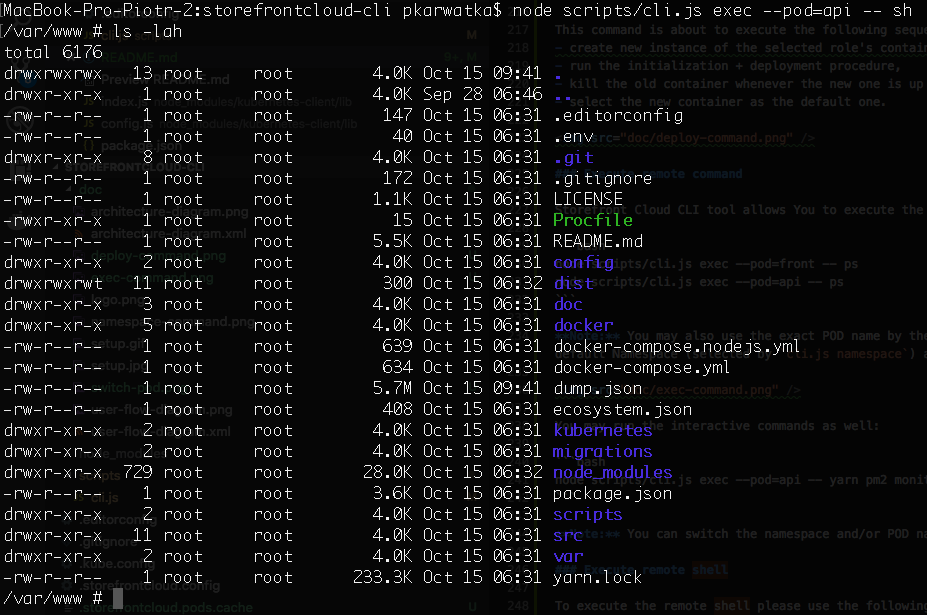Select docker-compose.nodejs.yml file name
The image size is (927, 615).
[676, 347]
